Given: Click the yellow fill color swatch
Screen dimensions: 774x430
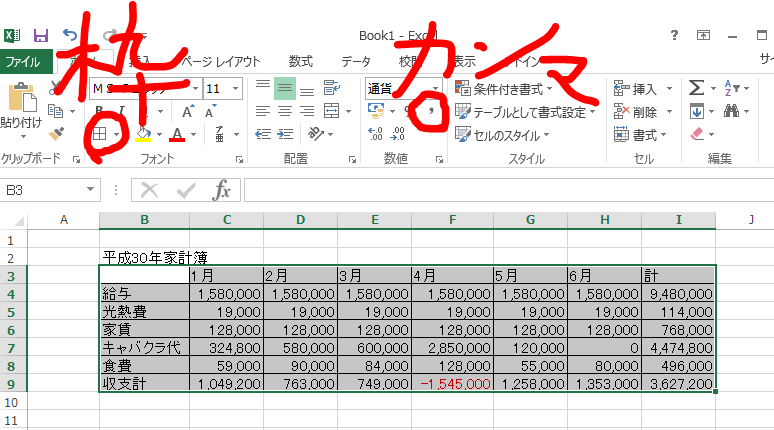Looking at the screenshot, I should point(142,134).
